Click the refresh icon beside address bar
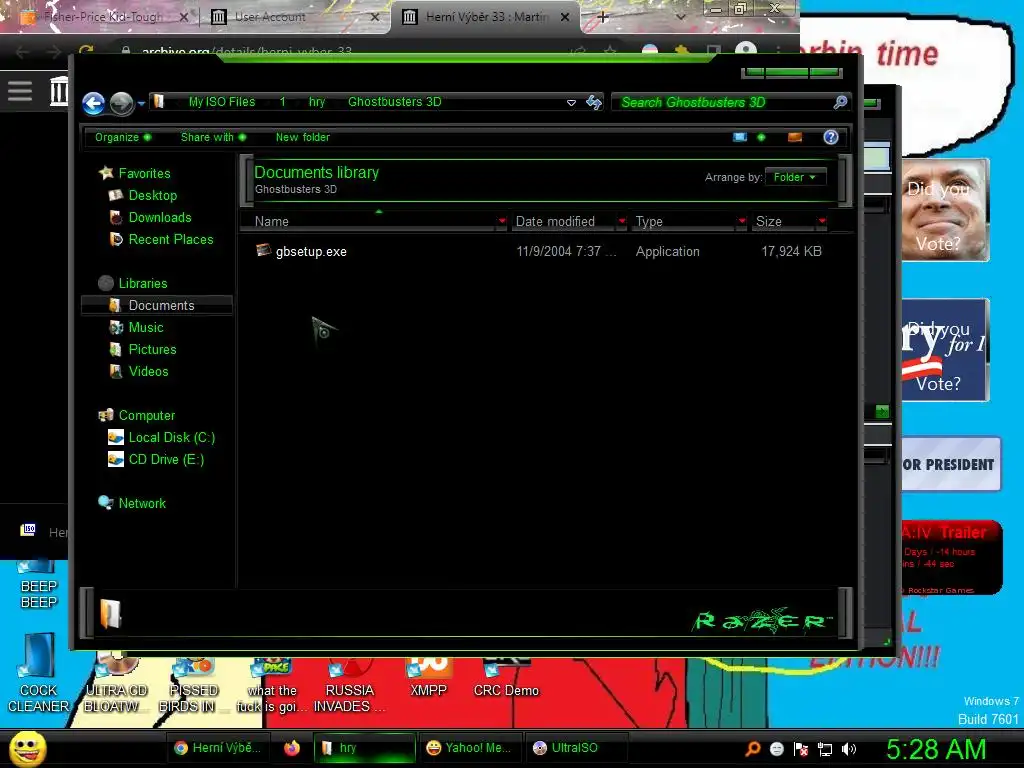The height and width of the screenshot is (768, 1024). click(594, 102)
